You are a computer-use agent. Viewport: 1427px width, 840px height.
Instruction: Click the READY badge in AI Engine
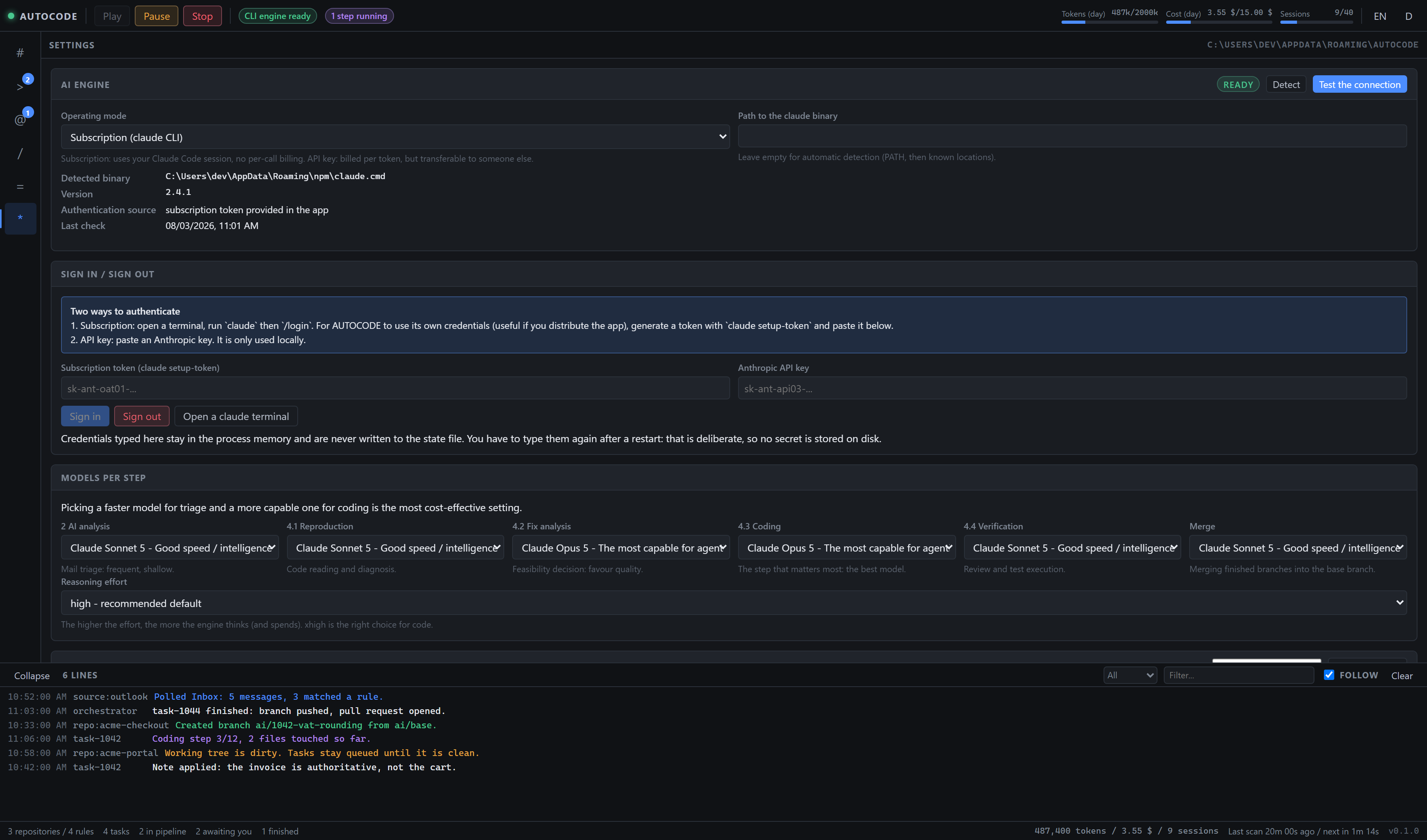[1238, 84]
